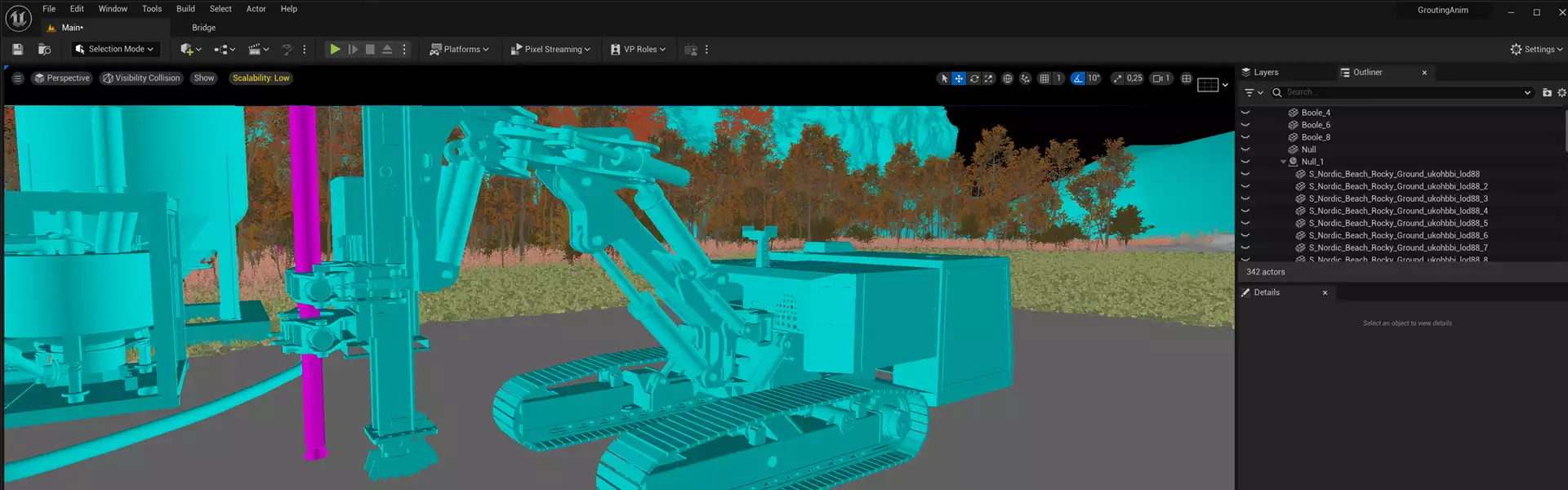1568x490 pixels.
Task: Click the Scalability: Low button
Action: [x=261, y=78]
